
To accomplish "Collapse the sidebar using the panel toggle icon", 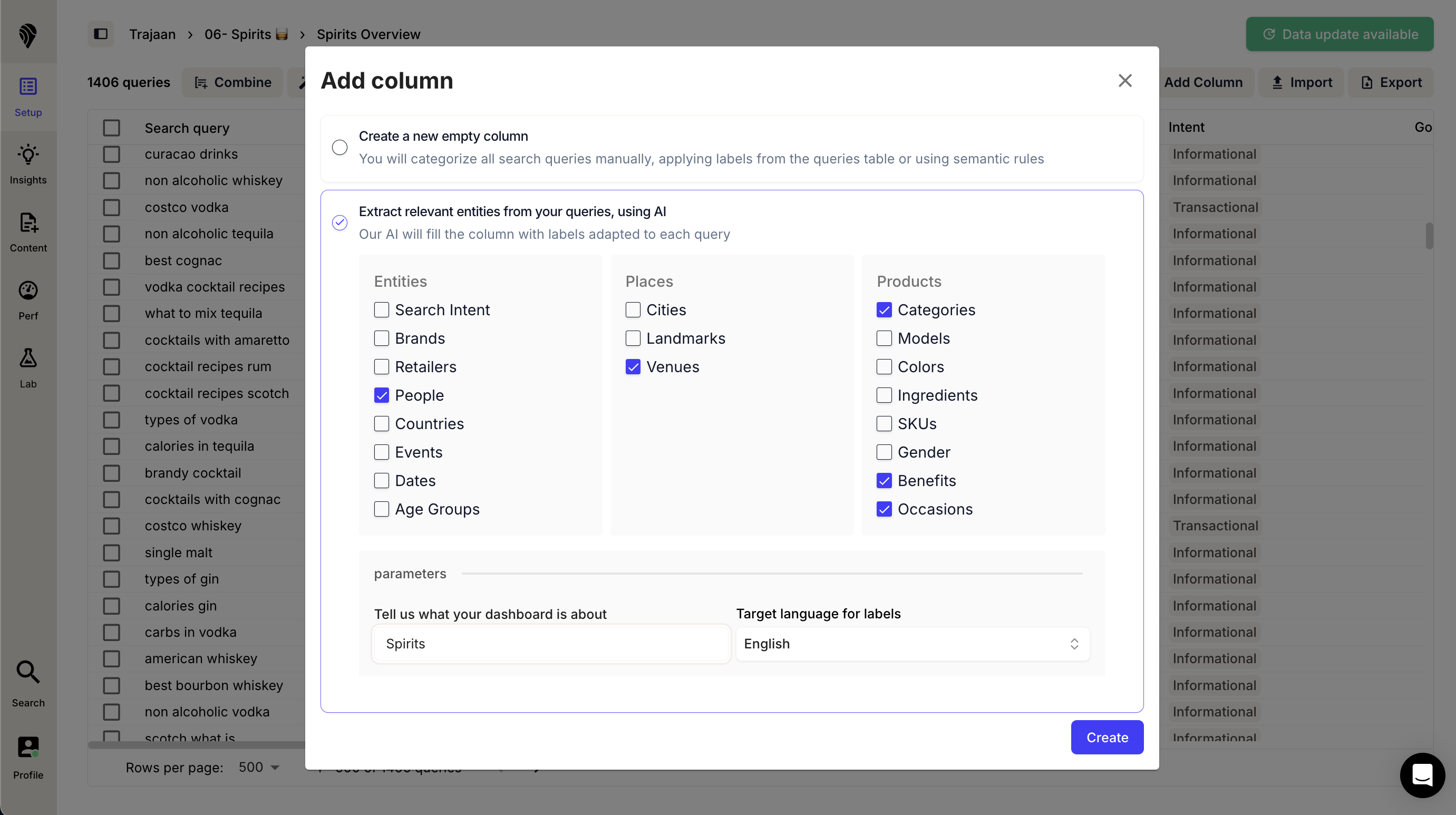I will tap(101, 34).
